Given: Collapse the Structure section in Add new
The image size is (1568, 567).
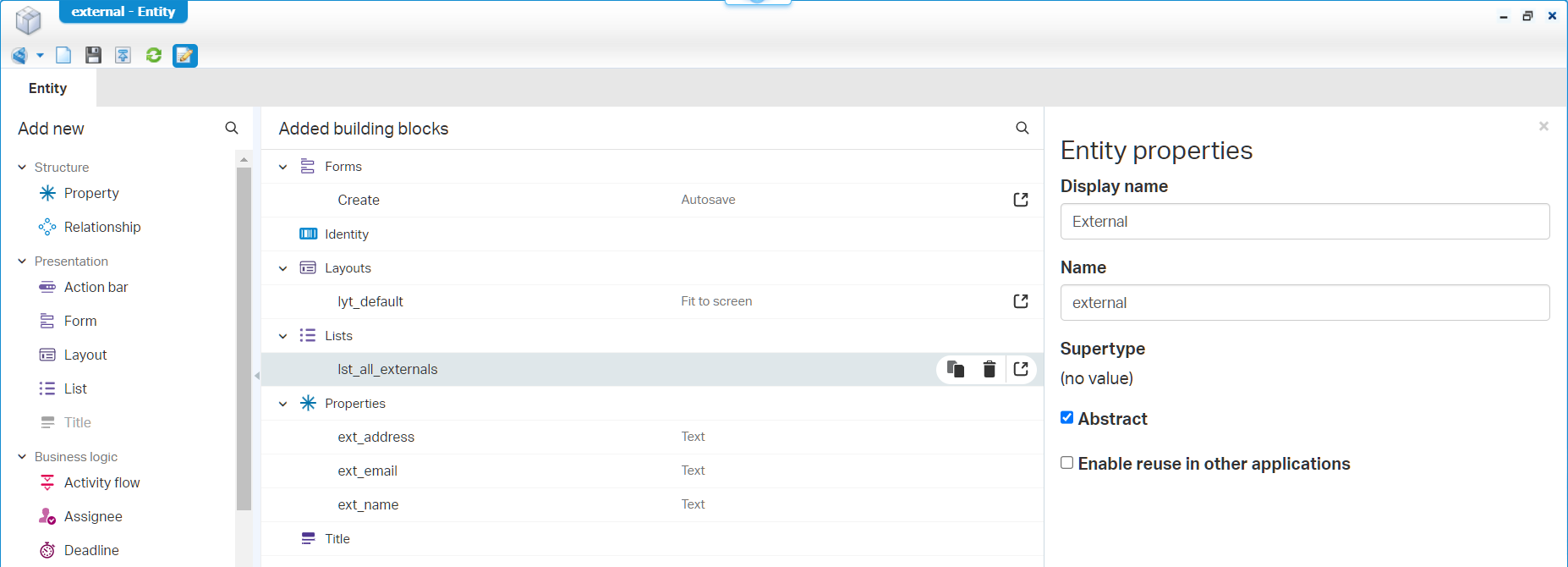Looking at the screenshot, I should coord(22,168).
